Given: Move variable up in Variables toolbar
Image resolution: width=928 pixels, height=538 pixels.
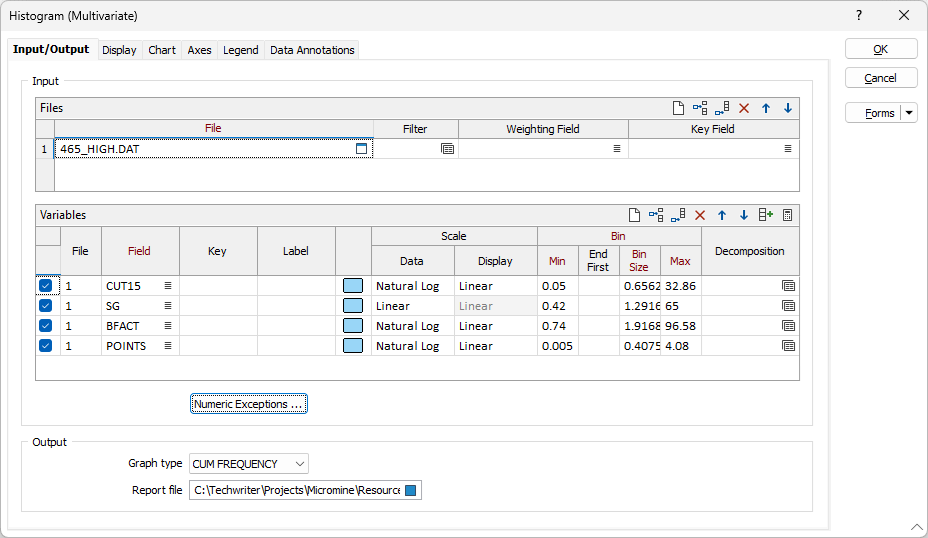Looking at the screenshot, I should click(x=722, y=215).
